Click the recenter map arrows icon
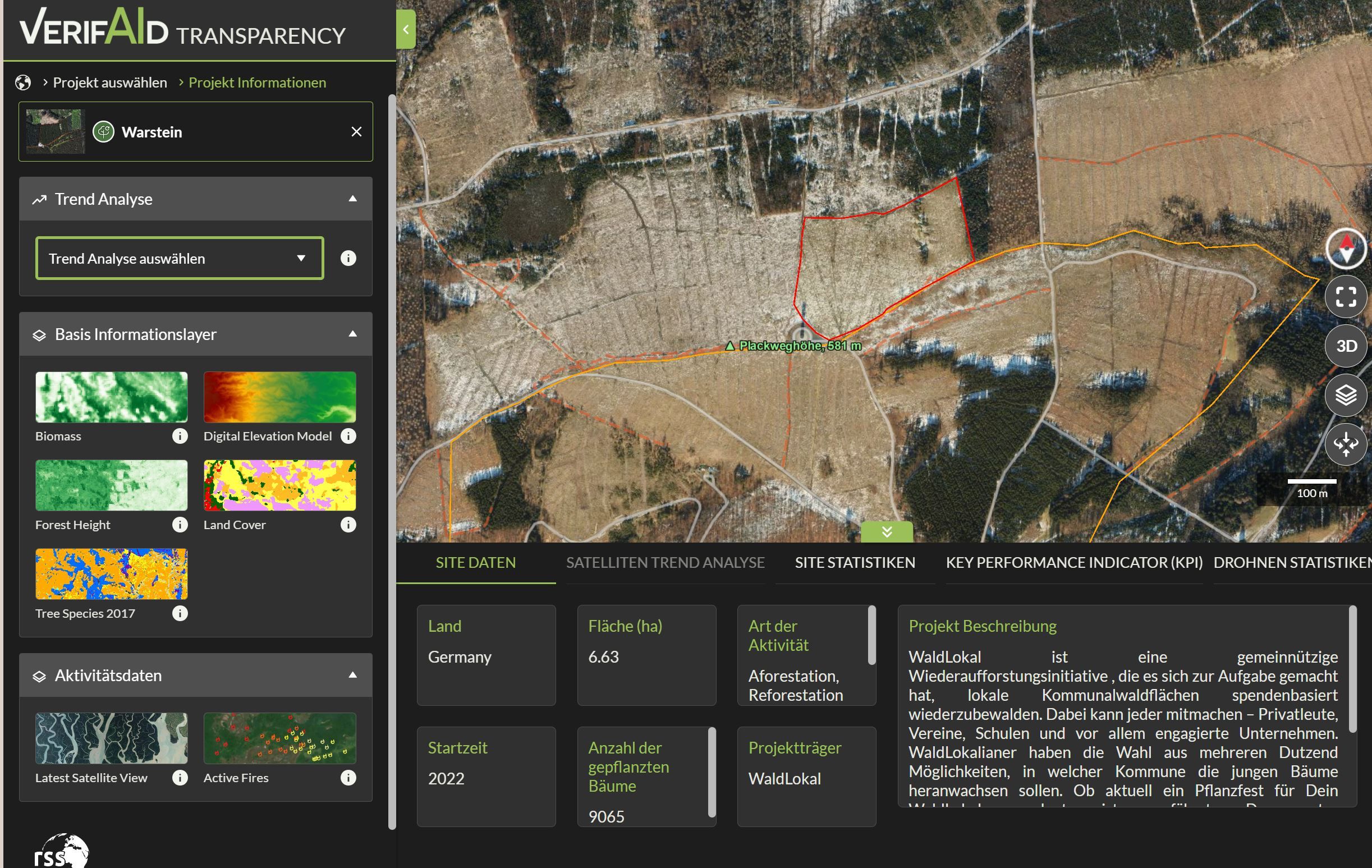The height and width of the screenshot is (868, 1372). point(1346,444)
